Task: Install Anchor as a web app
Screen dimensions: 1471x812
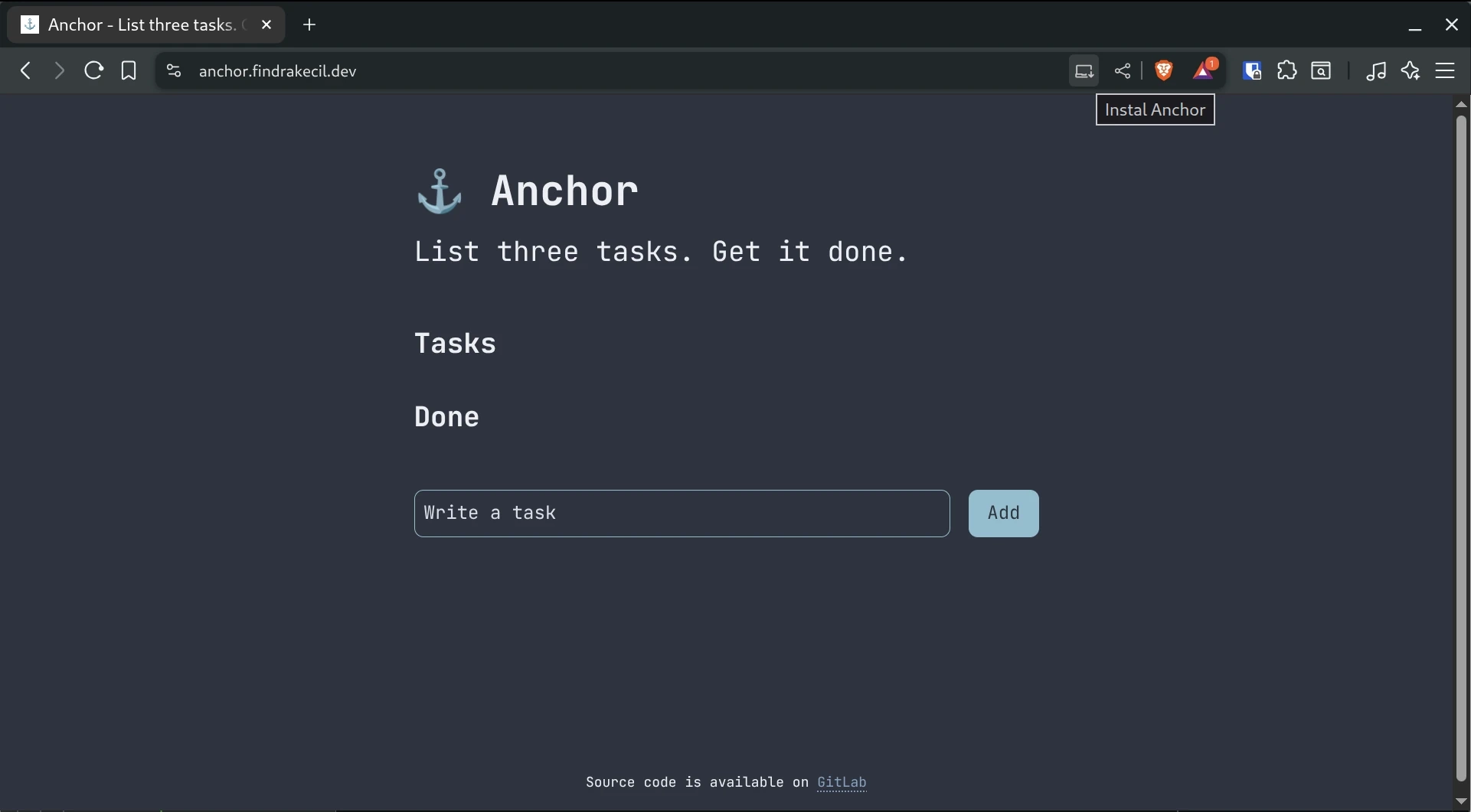Action: point(1083,70)
